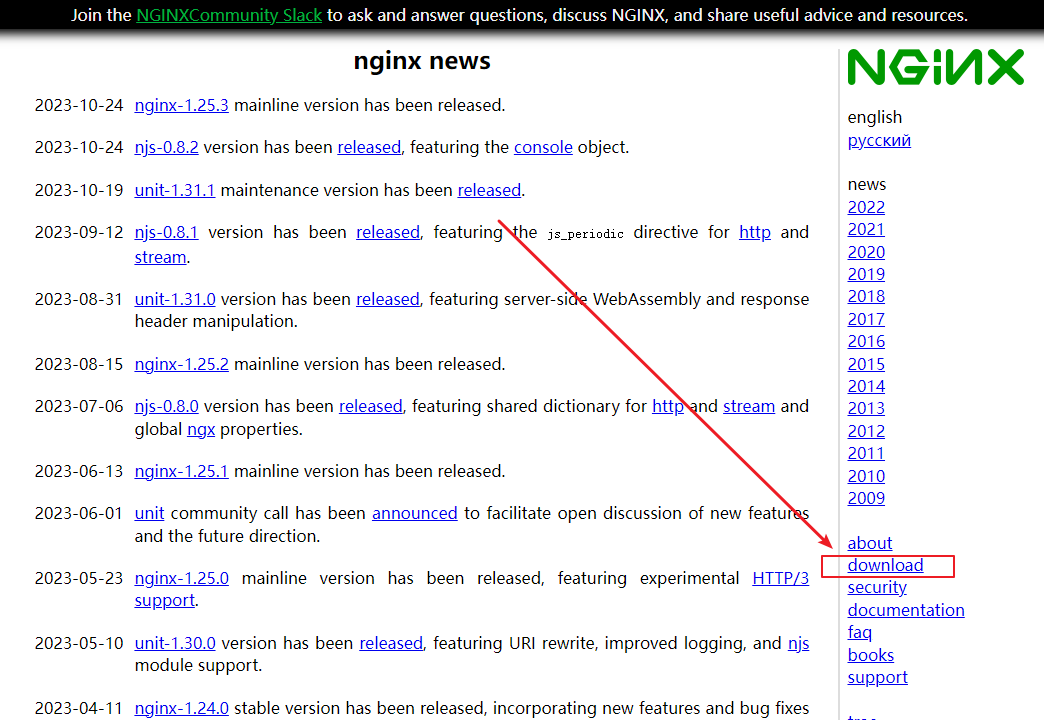Switch language to русский
This screenshot has width=1044, height=720.
coord(879,141)
